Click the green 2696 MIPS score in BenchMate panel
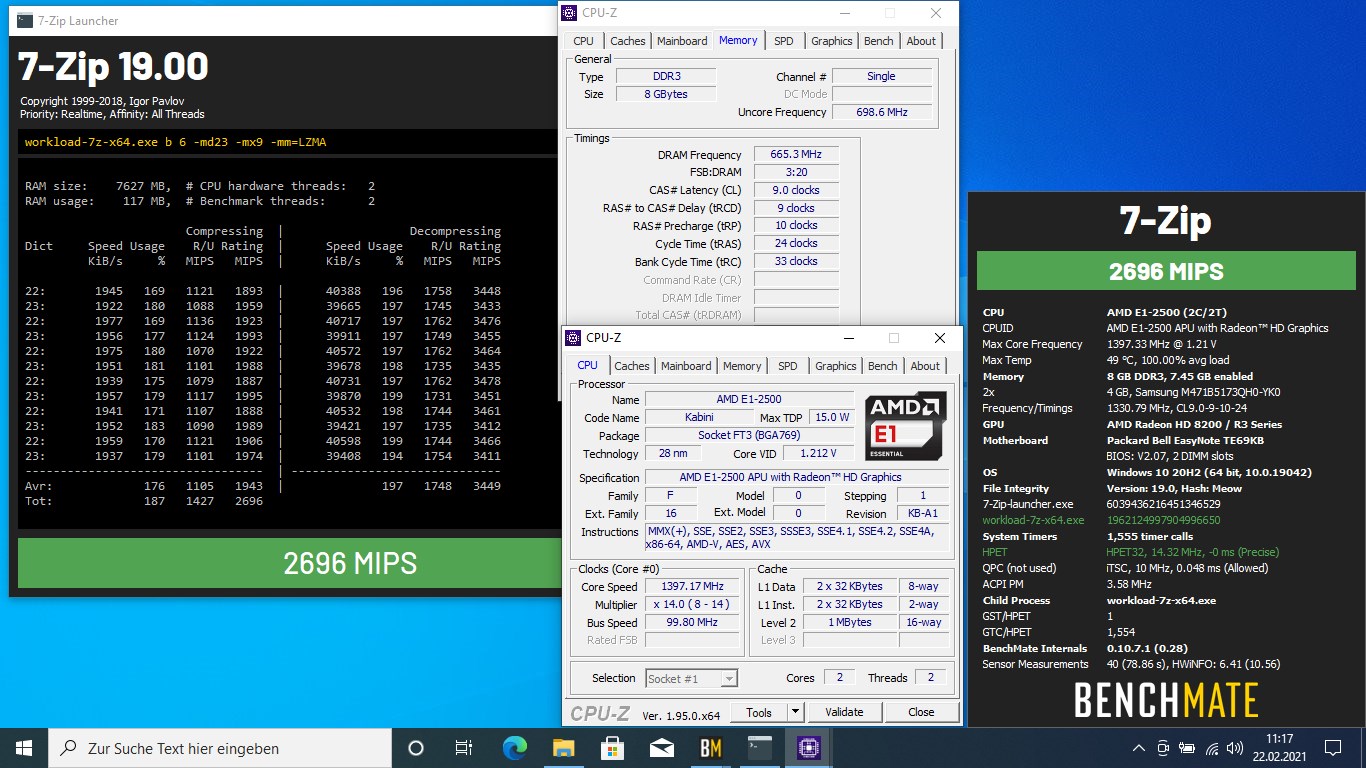The height and width of the screenshot is (768, 1366). (x=1166, y=271)
